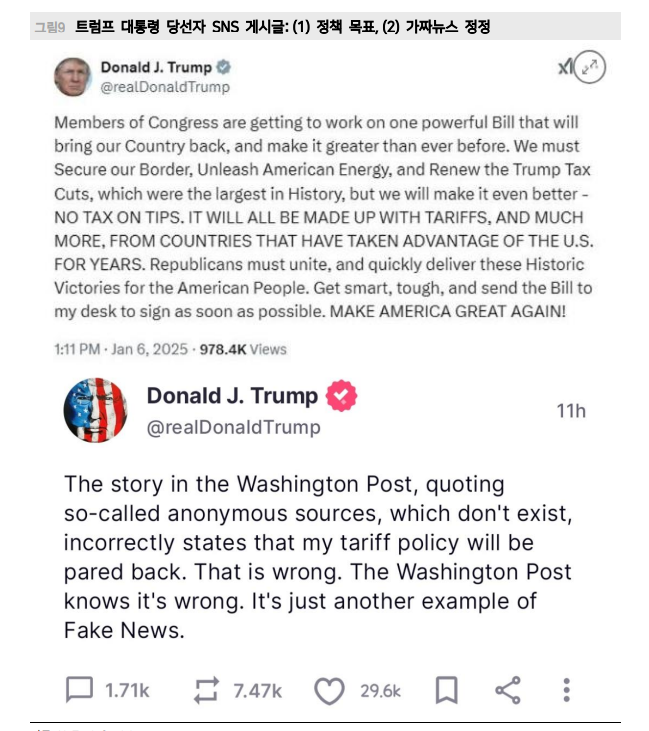Open Trump's profile photo in the top post
This screenshot has width=649, height=731.
tap(72, 77)
